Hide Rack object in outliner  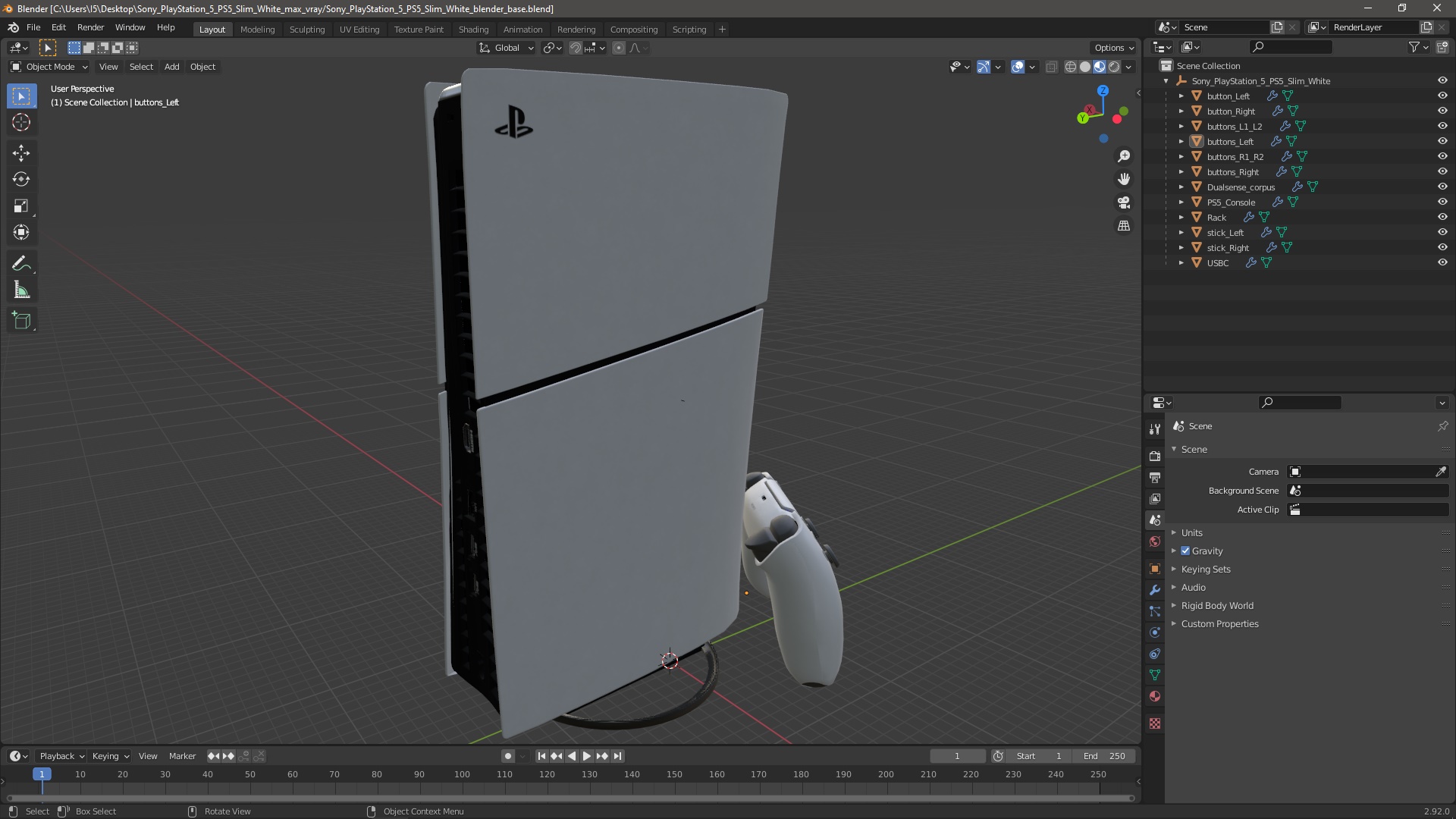click(1442, 217)
